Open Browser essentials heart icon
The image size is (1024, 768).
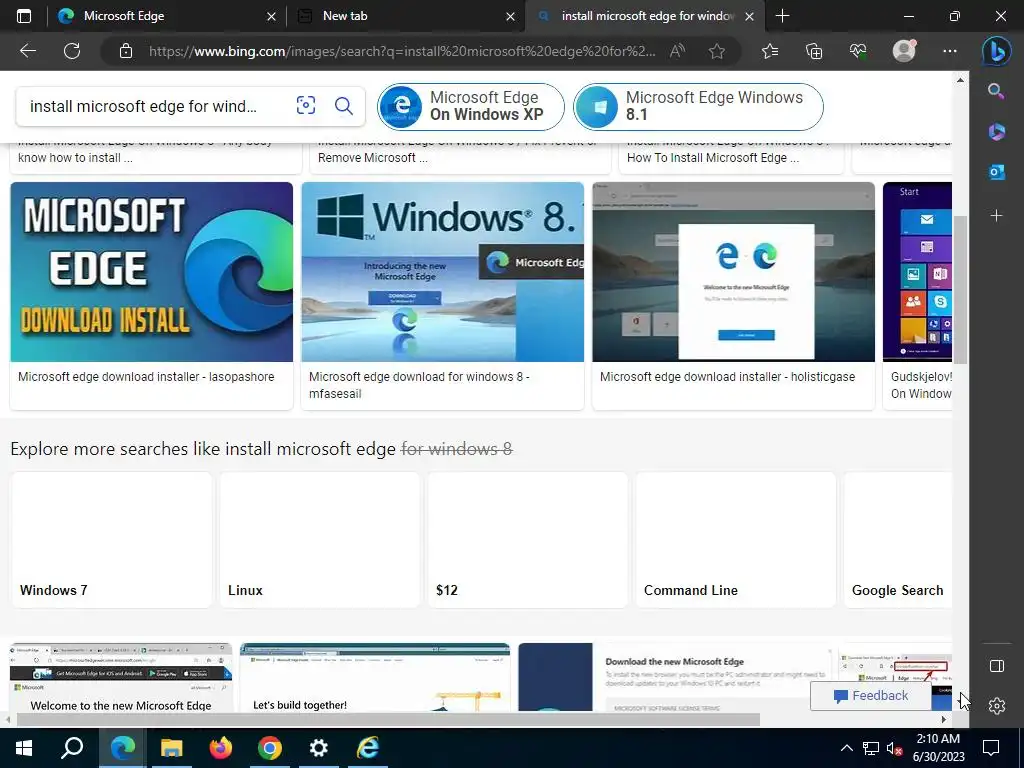[x=858, y=51]
